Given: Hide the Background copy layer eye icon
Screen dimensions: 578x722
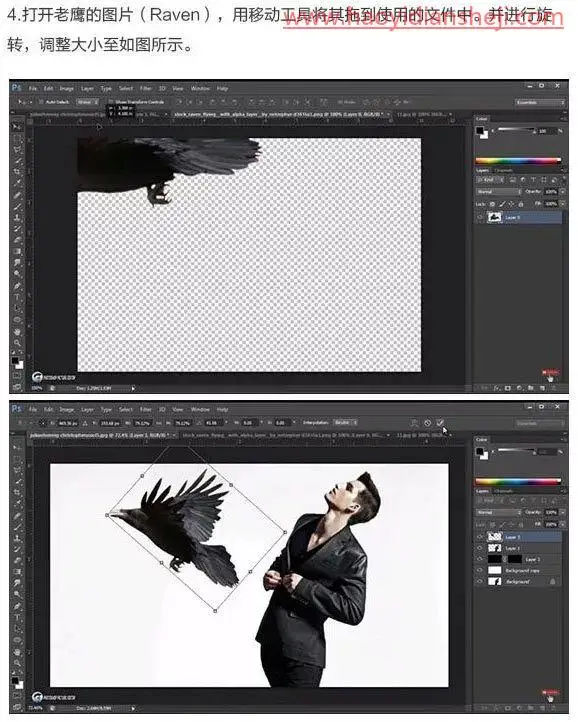Looking at the screenshot, I should [480, 570].
